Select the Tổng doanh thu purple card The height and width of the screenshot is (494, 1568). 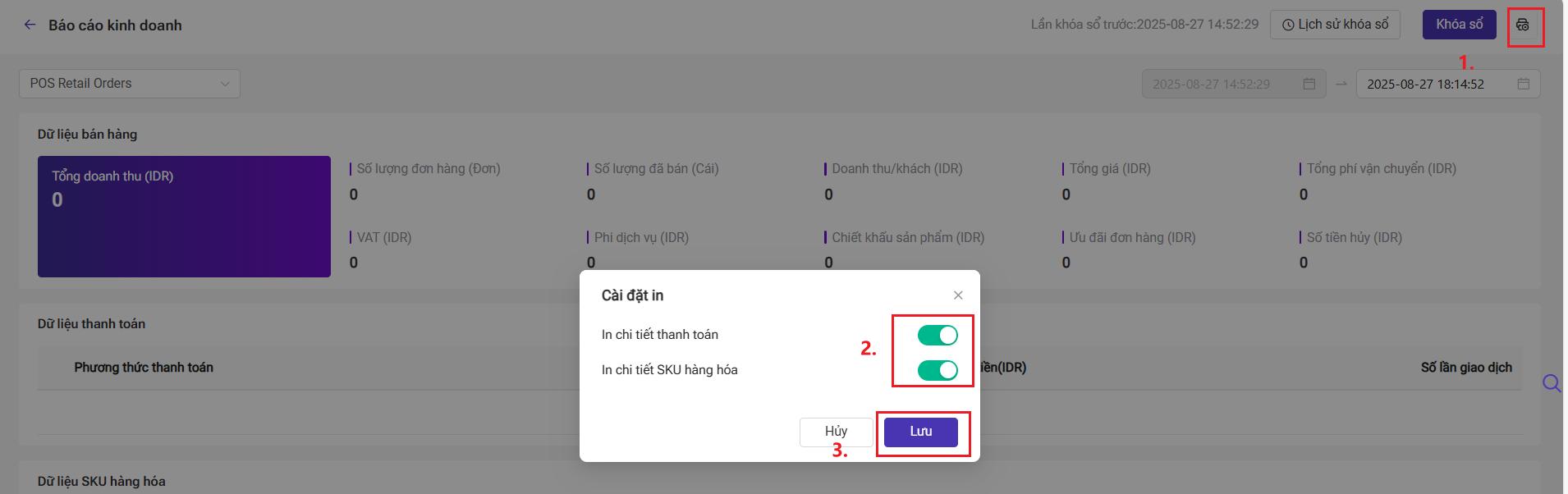point(184,217)
